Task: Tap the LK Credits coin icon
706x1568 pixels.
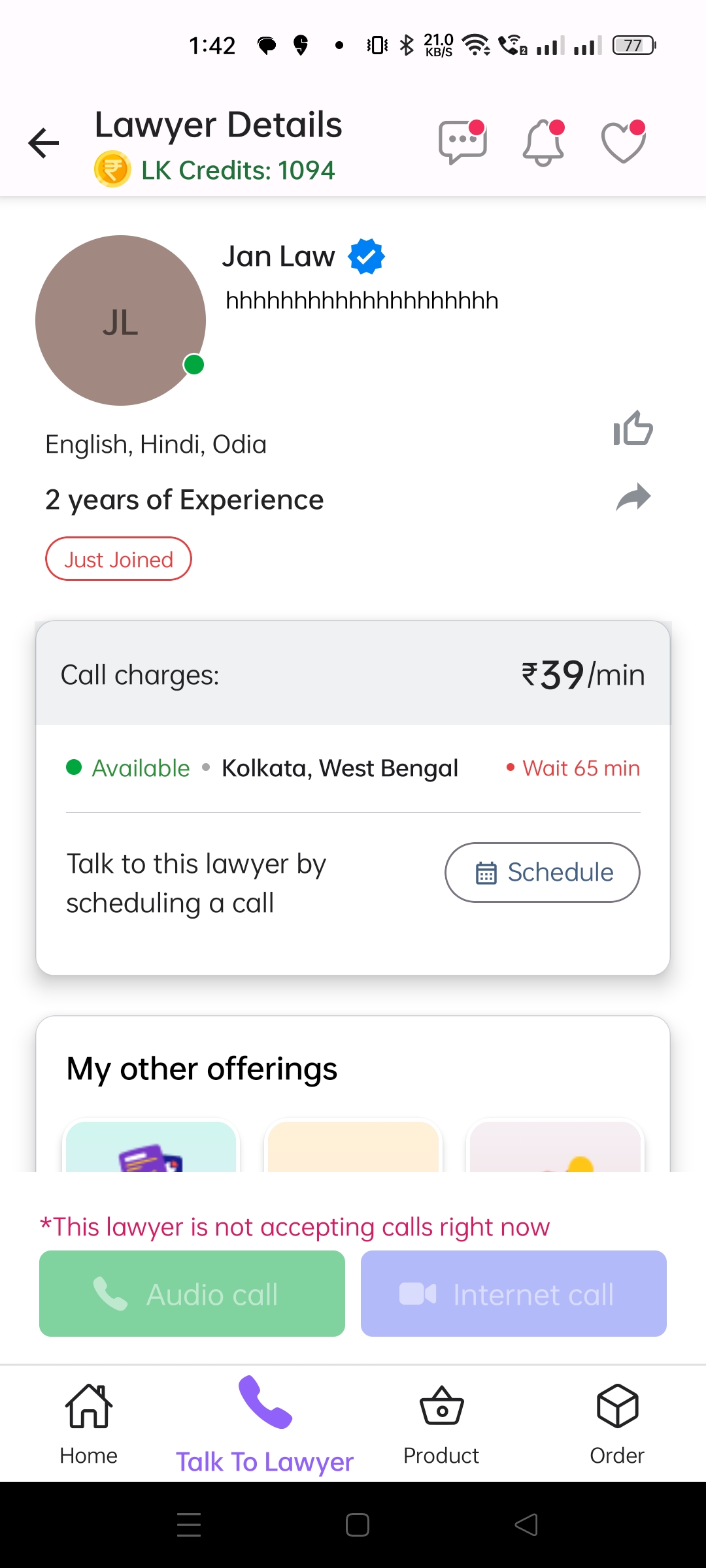Action: [x=112, y=169]
